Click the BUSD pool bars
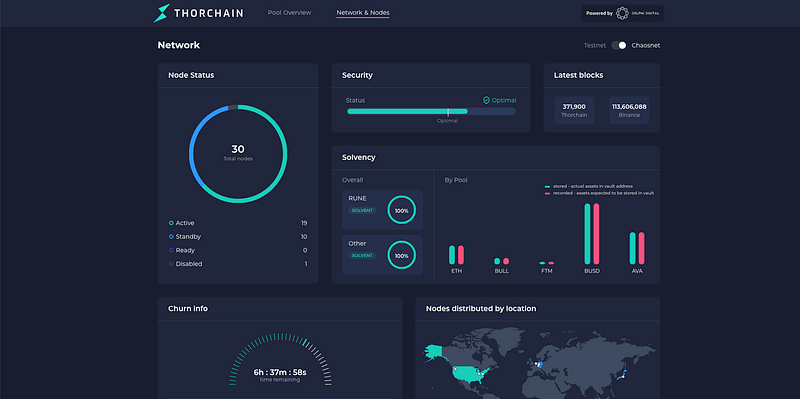The width and height of the screenshot is (800, 399). 592,234
